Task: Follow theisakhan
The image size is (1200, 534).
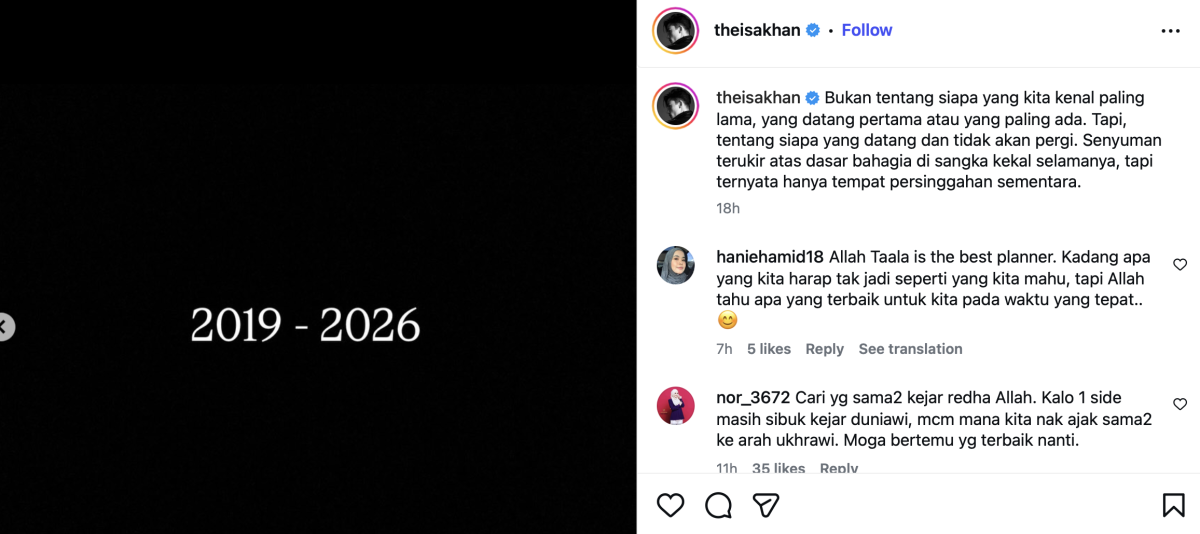Action: [x=867, y=30]
